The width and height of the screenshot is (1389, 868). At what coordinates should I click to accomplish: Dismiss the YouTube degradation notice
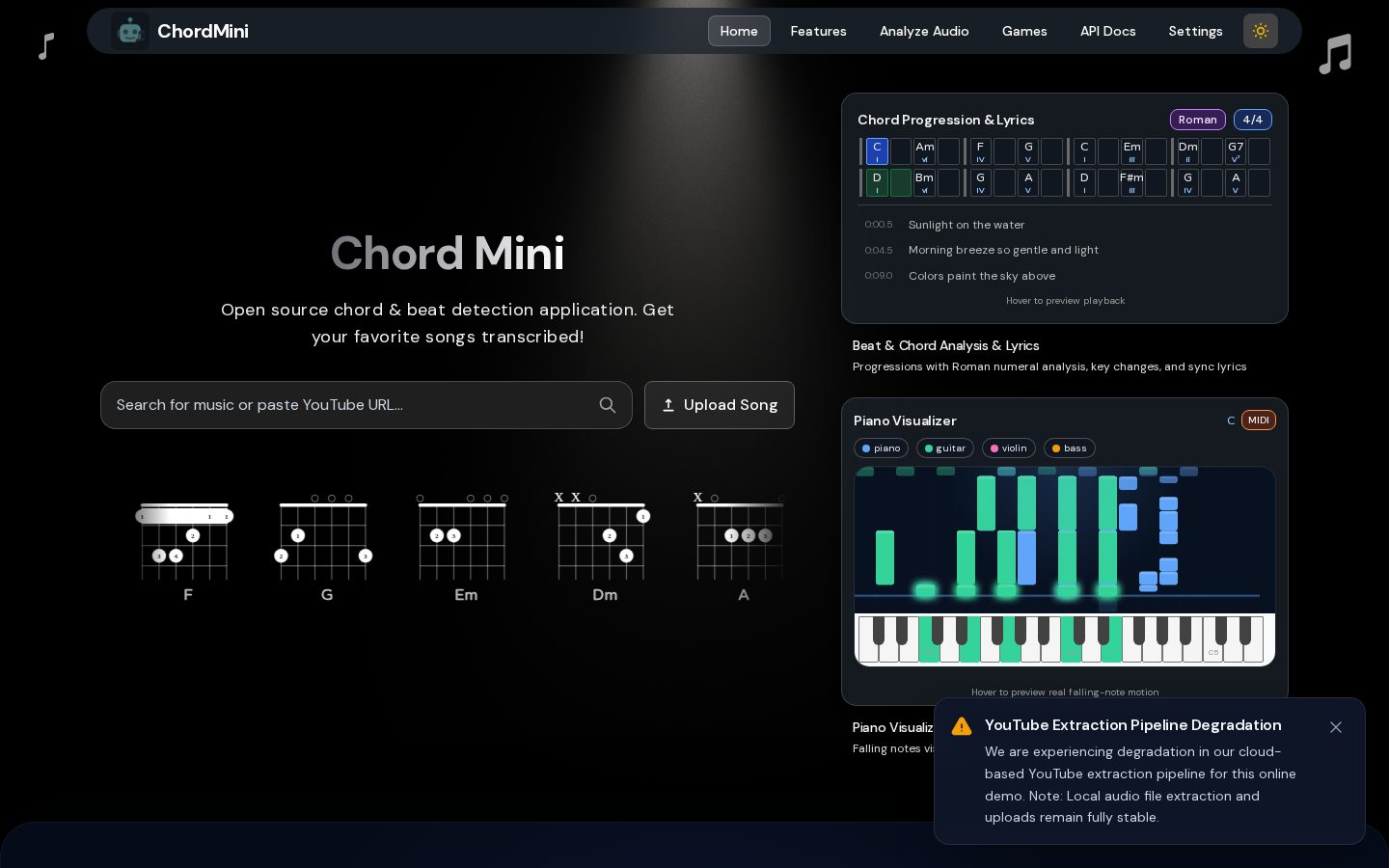[1335, 727]
